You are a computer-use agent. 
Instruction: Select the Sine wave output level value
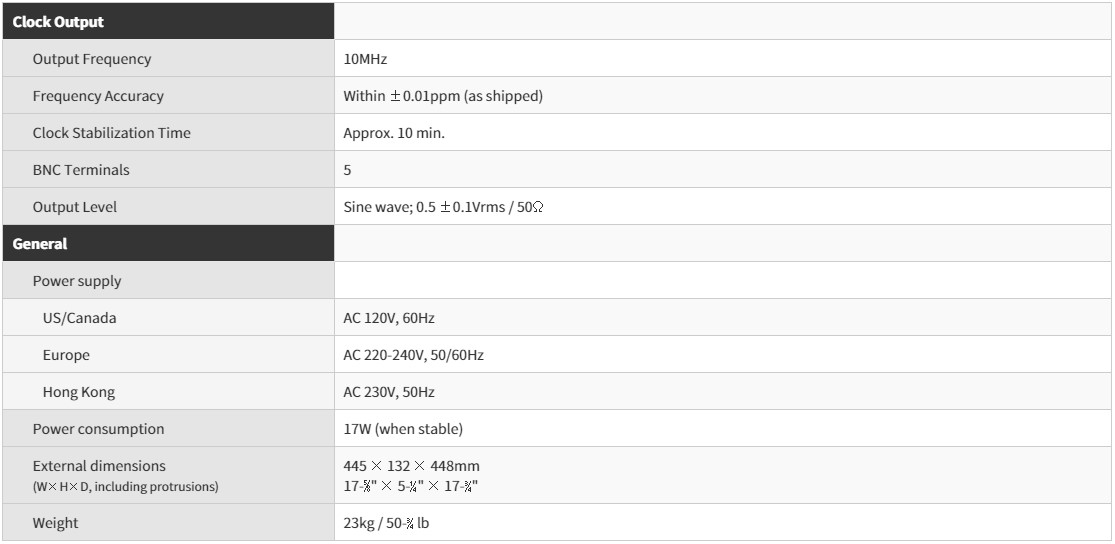pos(444,207)
